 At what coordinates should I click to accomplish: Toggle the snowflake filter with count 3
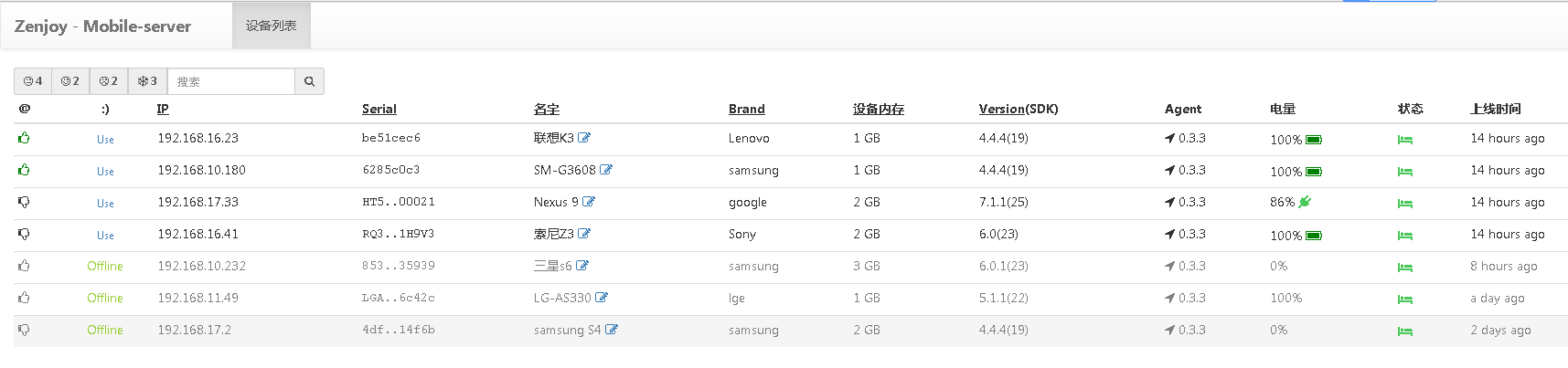147,81
